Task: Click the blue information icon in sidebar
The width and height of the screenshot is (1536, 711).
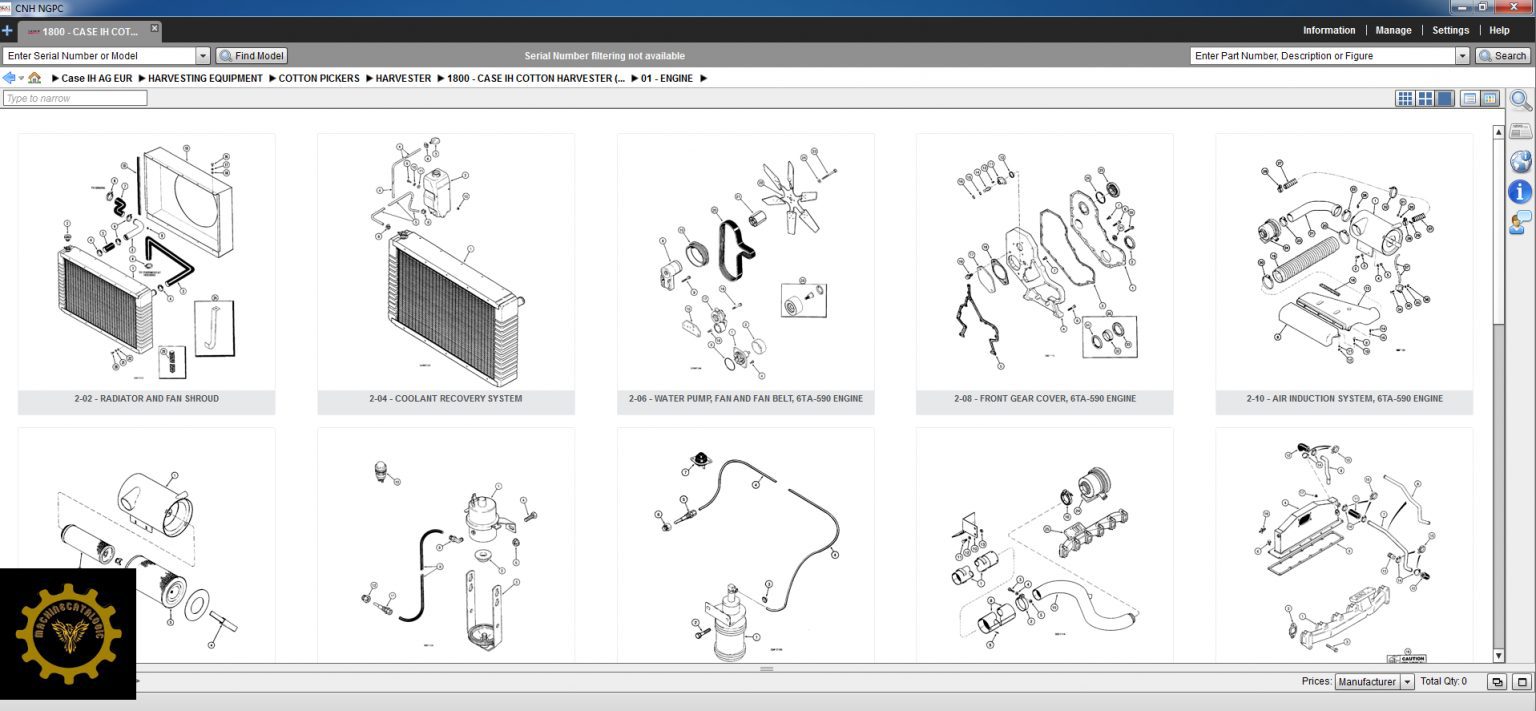Action: (1521, 193)
